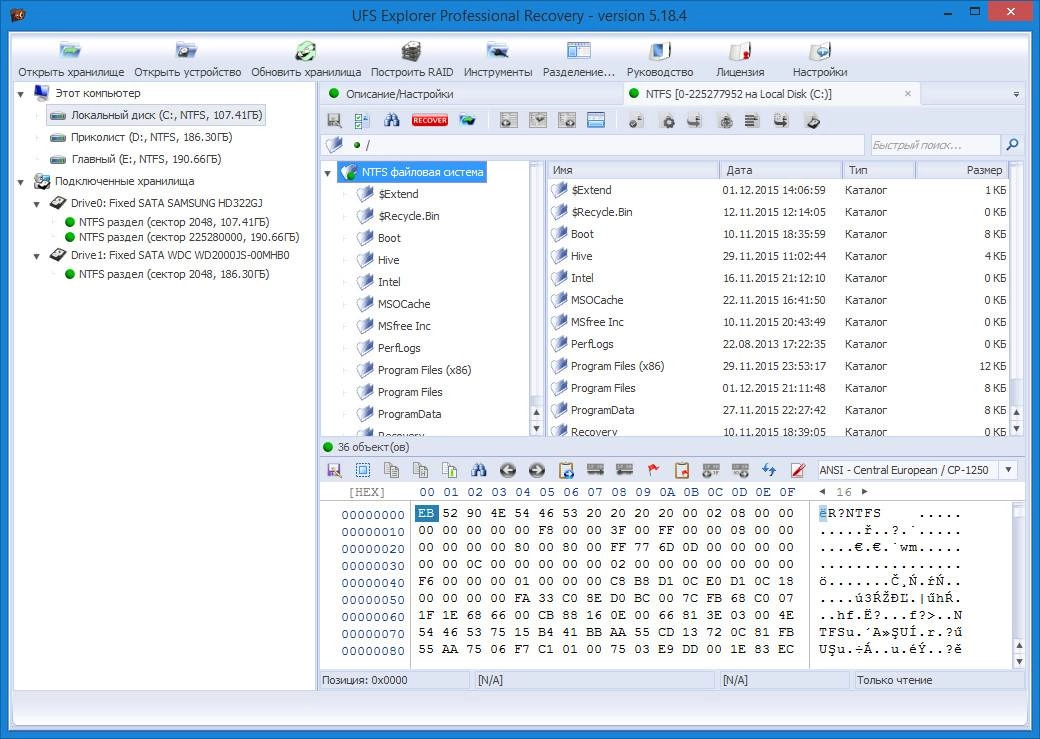Select Локальный диск (C:, NTFS, 107.41ГБ)

pyautogui.click(x=157, y=115)
